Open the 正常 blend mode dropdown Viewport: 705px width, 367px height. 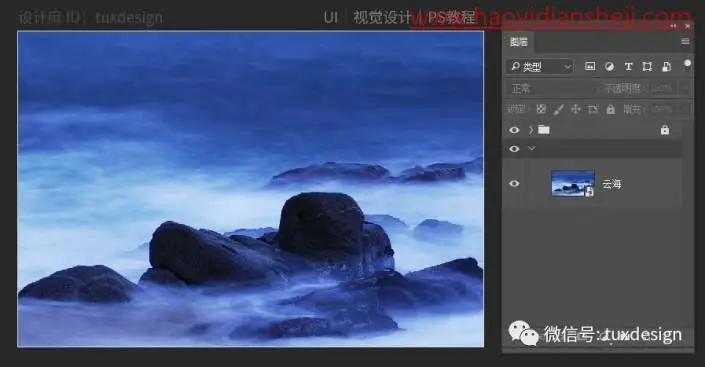point(552,89)
